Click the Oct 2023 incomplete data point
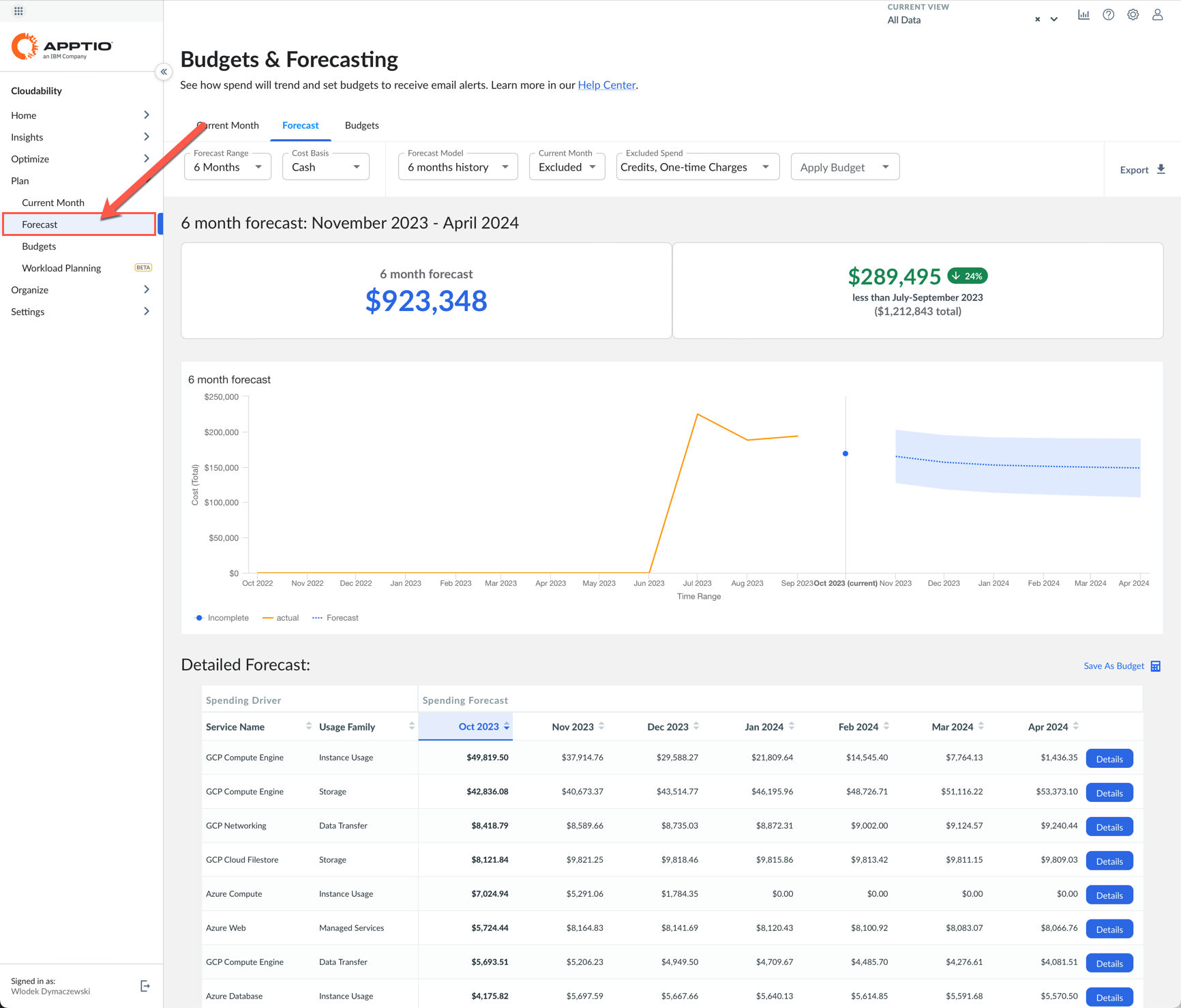 click(x=846, y=454)
